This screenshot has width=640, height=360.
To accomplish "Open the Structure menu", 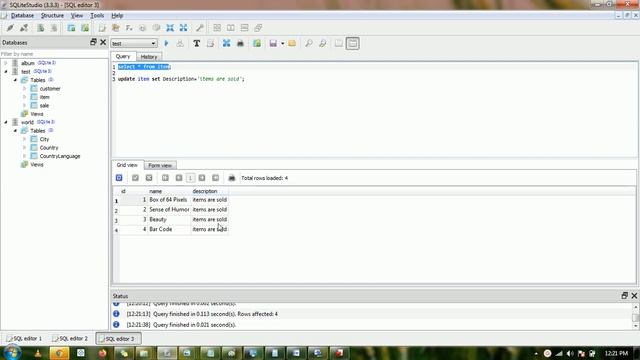I will pos(52,16).
